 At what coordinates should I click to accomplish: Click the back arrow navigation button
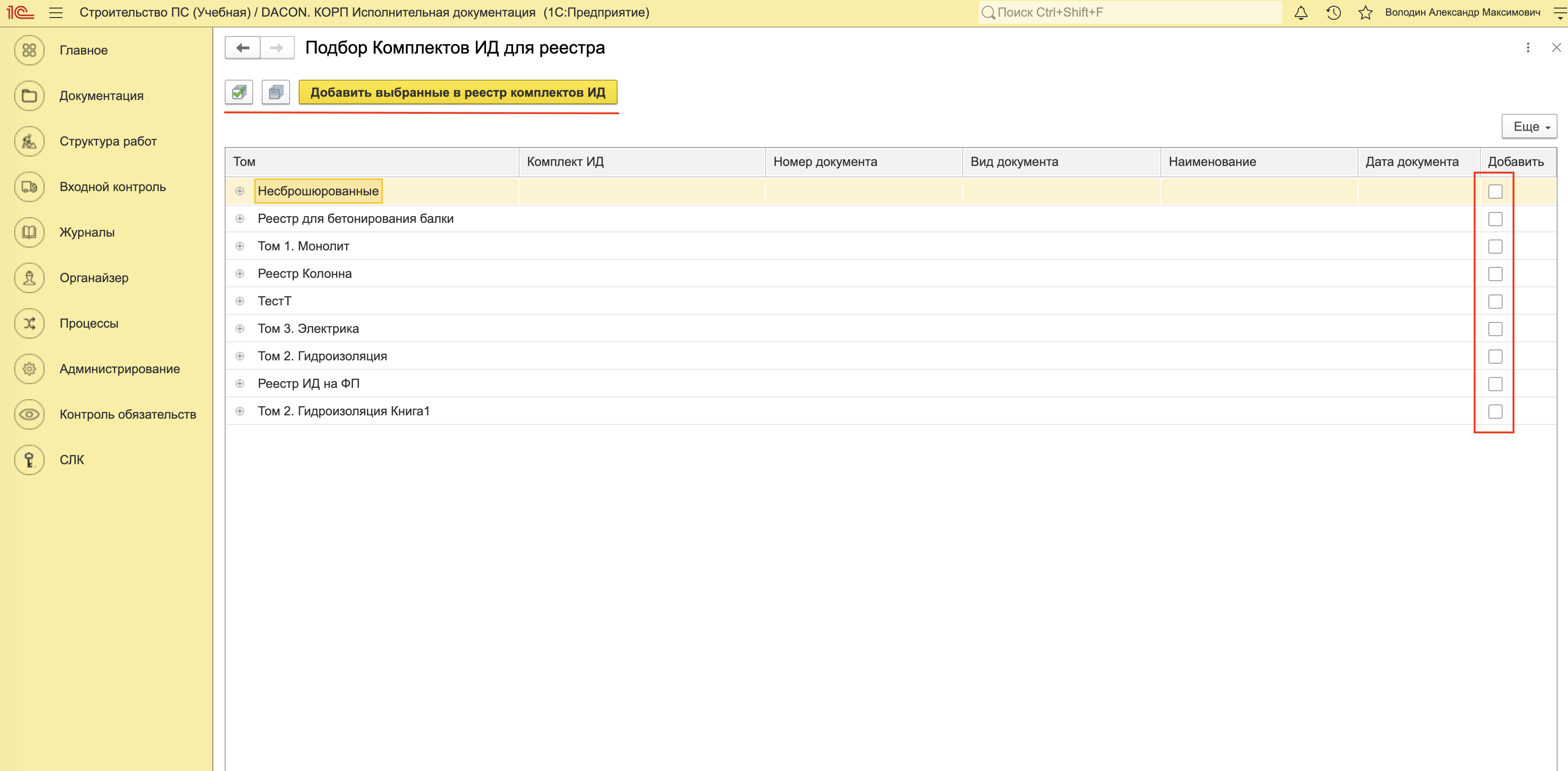243,47
